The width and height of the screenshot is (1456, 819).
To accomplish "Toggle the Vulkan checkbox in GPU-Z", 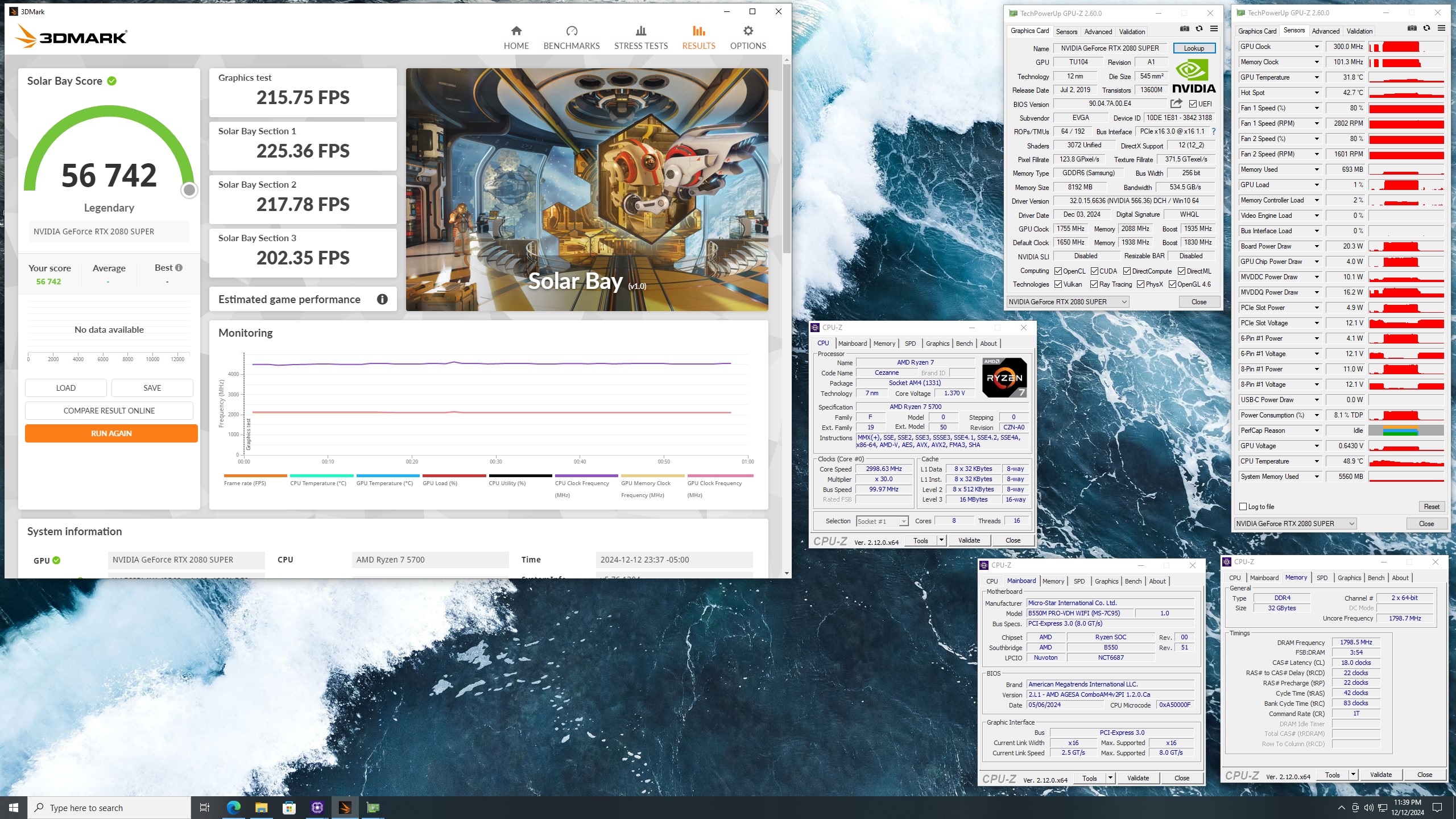I will [1058, 284].
